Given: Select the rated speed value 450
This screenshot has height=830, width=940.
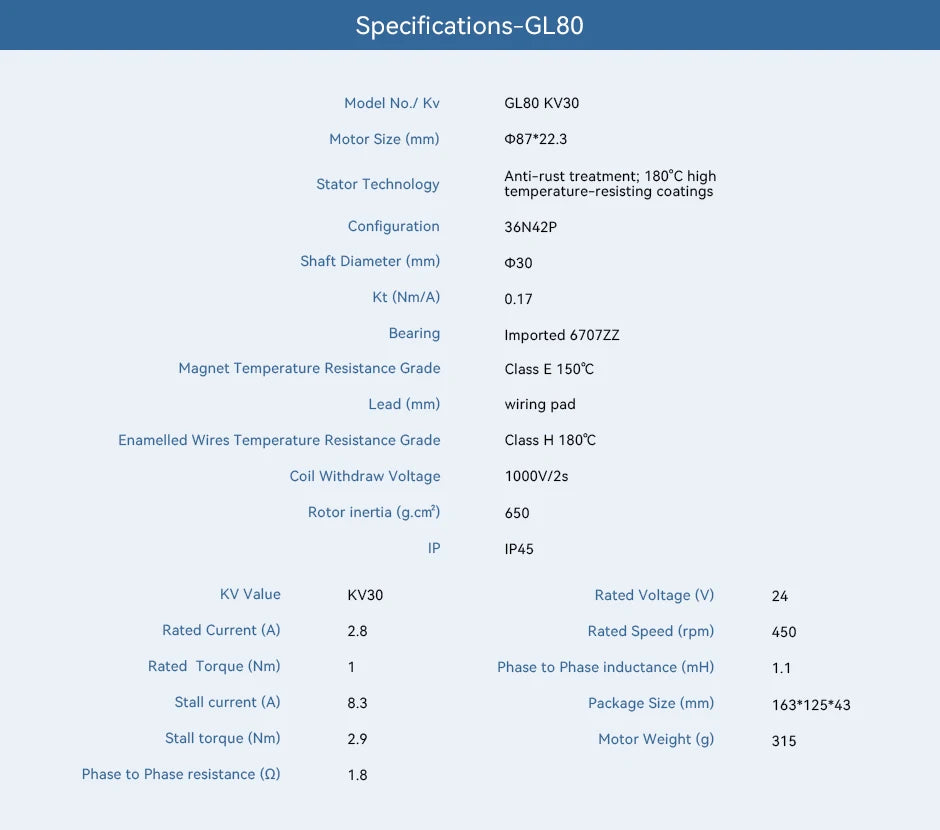Looking at the screenshot, I should click(784, 632).
